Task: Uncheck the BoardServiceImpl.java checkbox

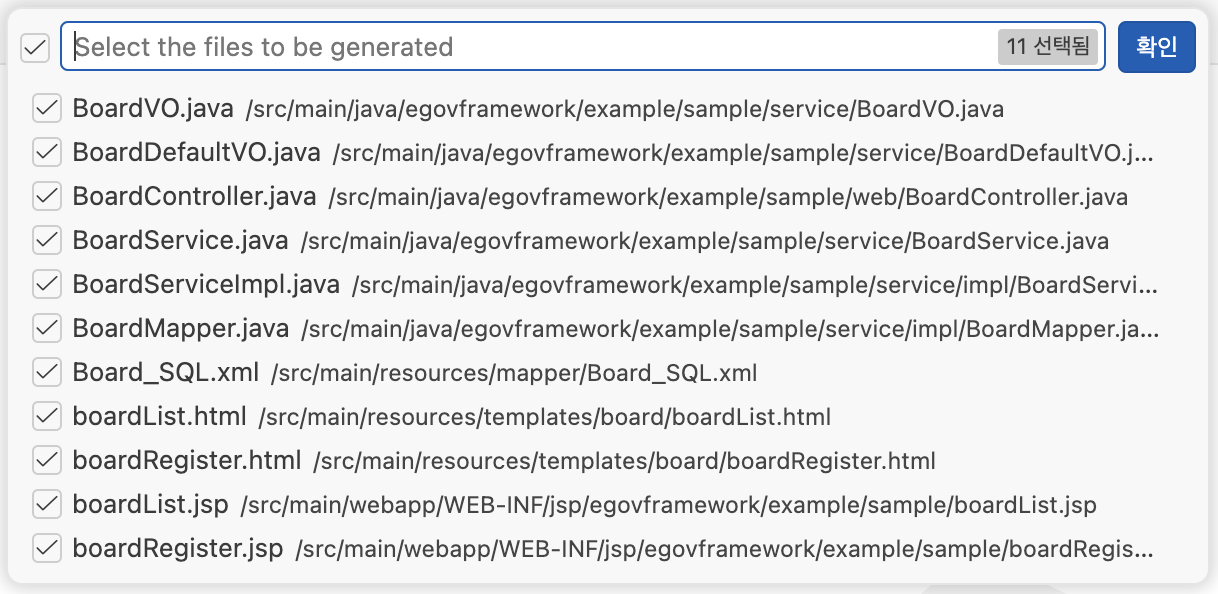Action: coord(47,284)
